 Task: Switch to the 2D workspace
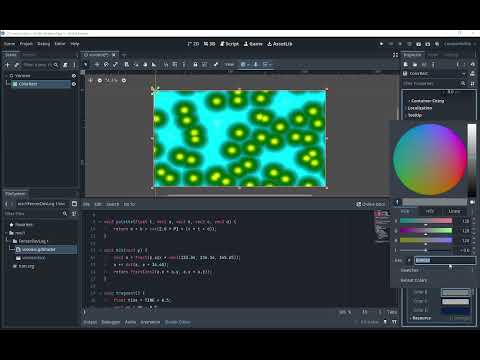point(193,44)
